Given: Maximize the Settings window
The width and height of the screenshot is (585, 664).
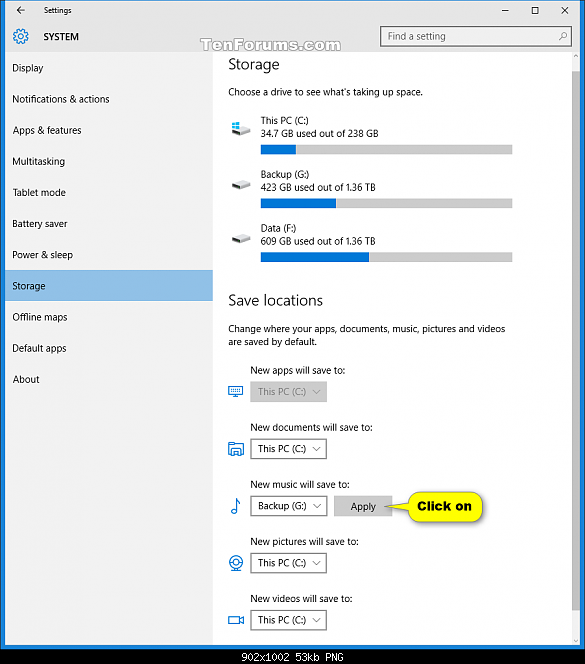Looking at the screenshot, I should coord(535,11).
